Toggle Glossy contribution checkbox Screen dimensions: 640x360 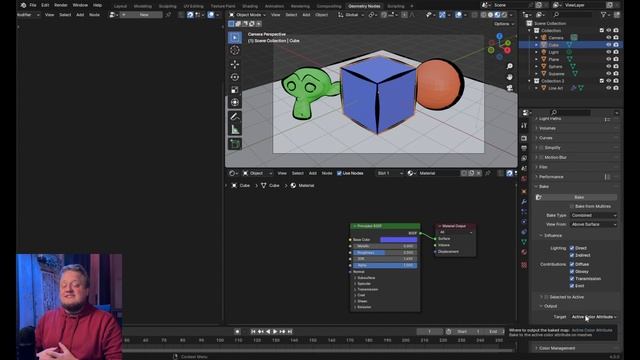tap(572, 271)
